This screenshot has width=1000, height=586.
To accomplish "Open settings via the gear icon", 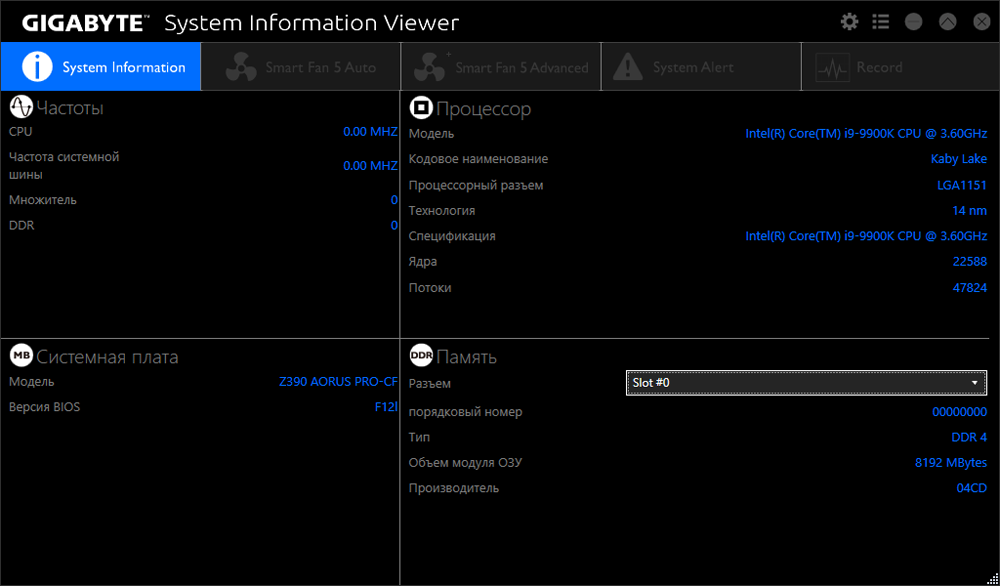I will [x=850, y=21].
